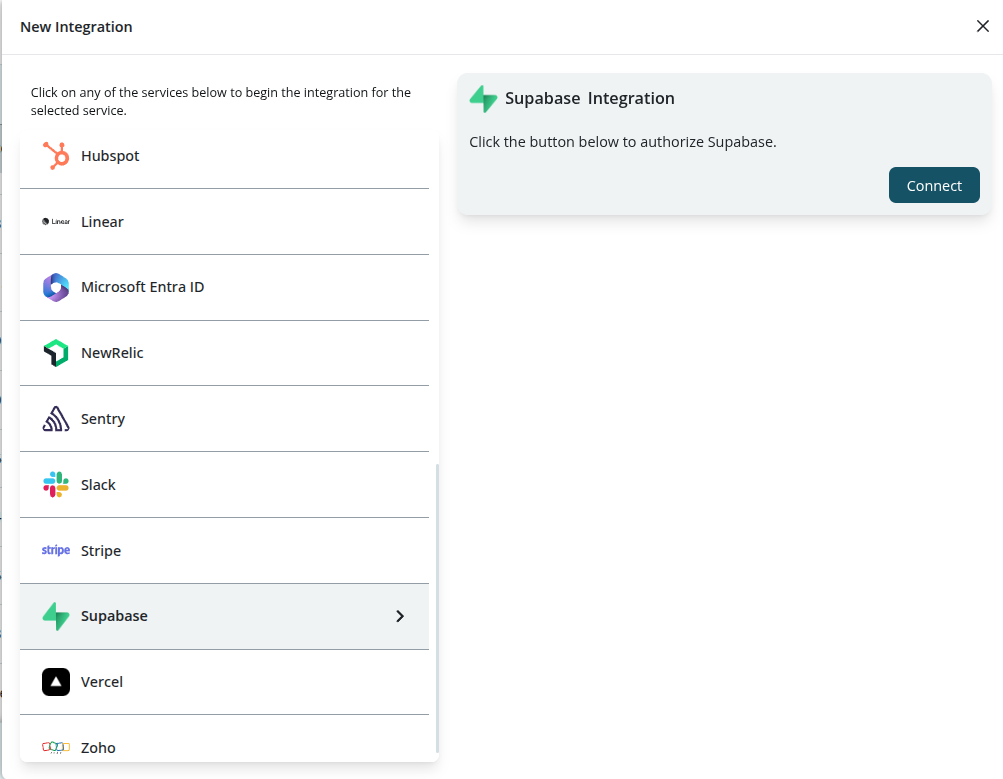This screenshot has height=779, width=1003.
Task: Choose the Slack service label
Action: coord(98,485)
